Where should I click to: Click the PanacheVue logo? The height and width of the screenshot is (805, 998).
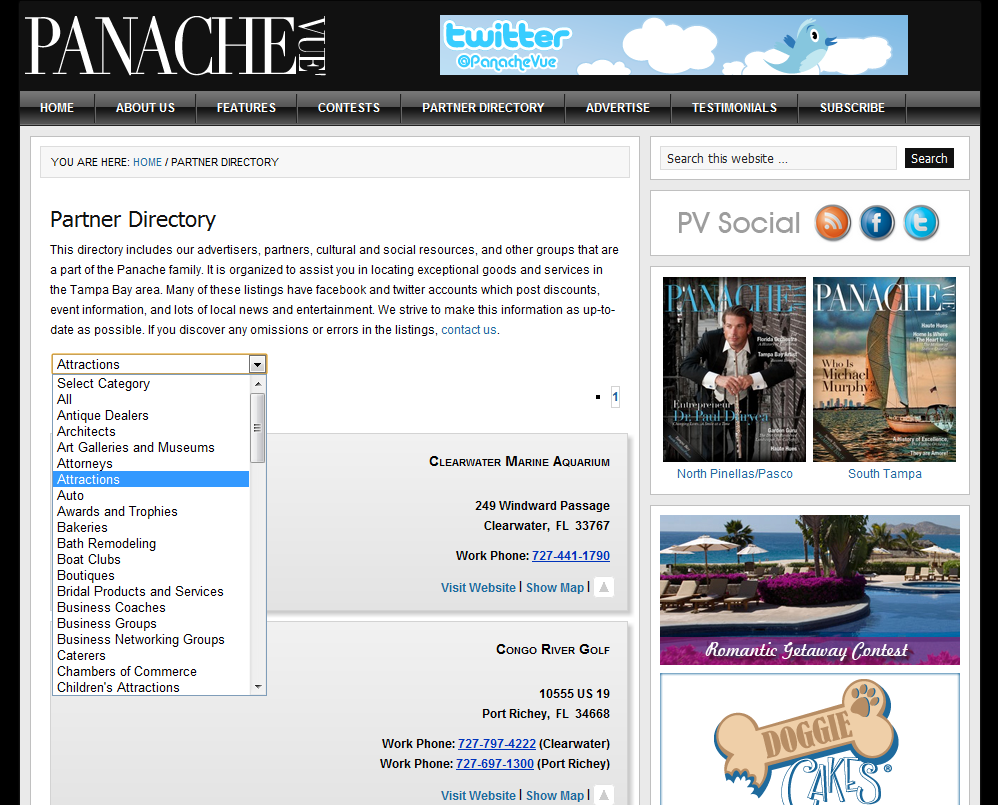click(x=176, y=46)
